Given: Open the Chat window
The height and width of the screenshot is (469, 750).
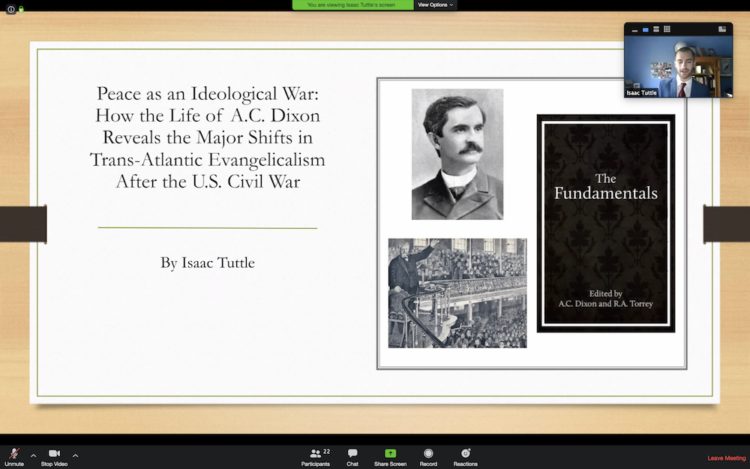Looking at the screenshot, I should (352, 455).
